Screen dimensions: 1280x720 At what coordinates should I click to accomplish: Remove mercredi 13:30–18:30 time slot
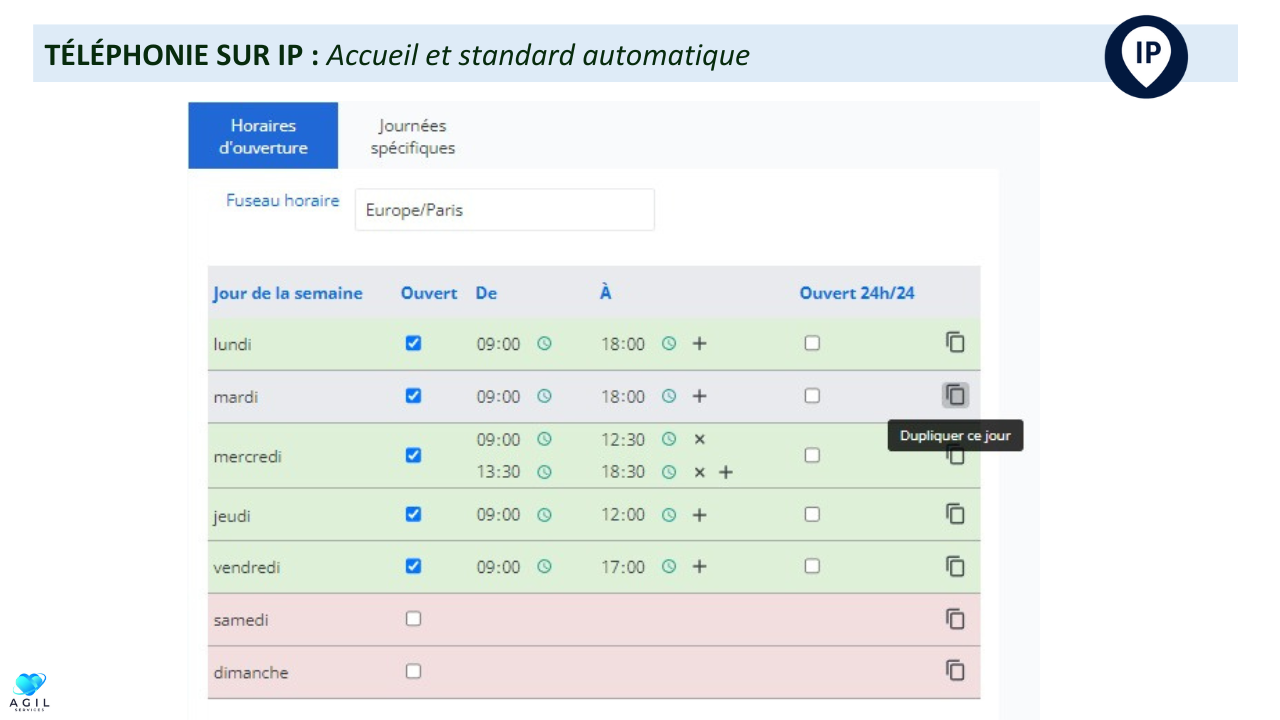(x=700, y=472)
